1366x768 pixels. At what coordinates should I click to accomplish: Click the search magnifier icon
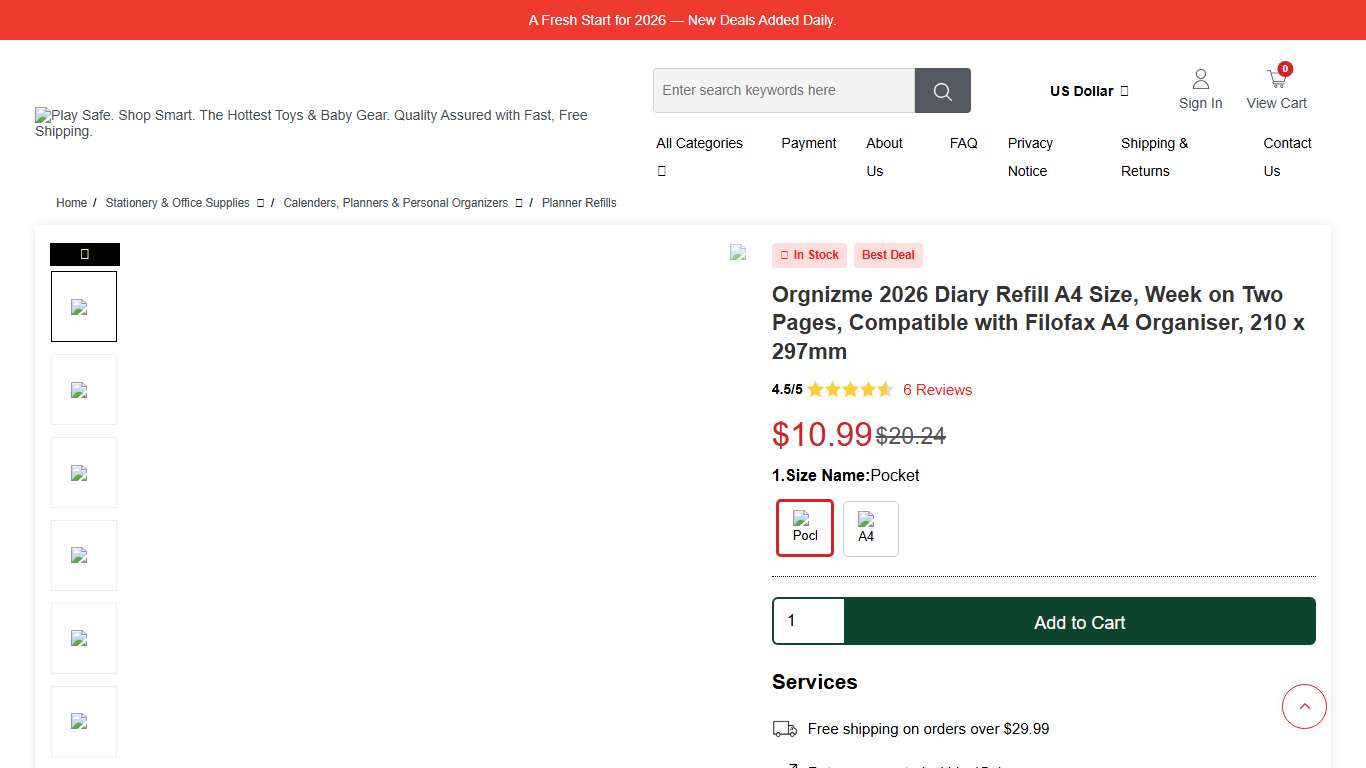[941, 90]
